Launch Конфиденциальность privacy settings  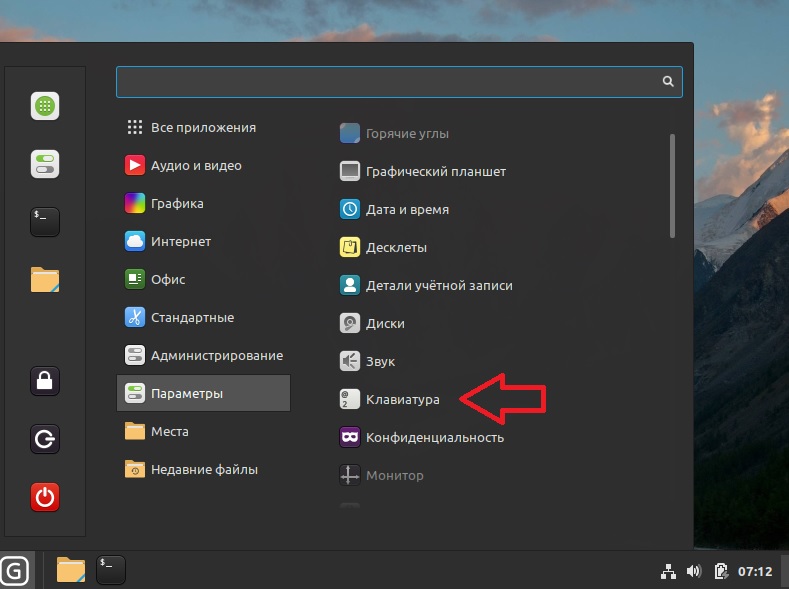pos(434,437)
